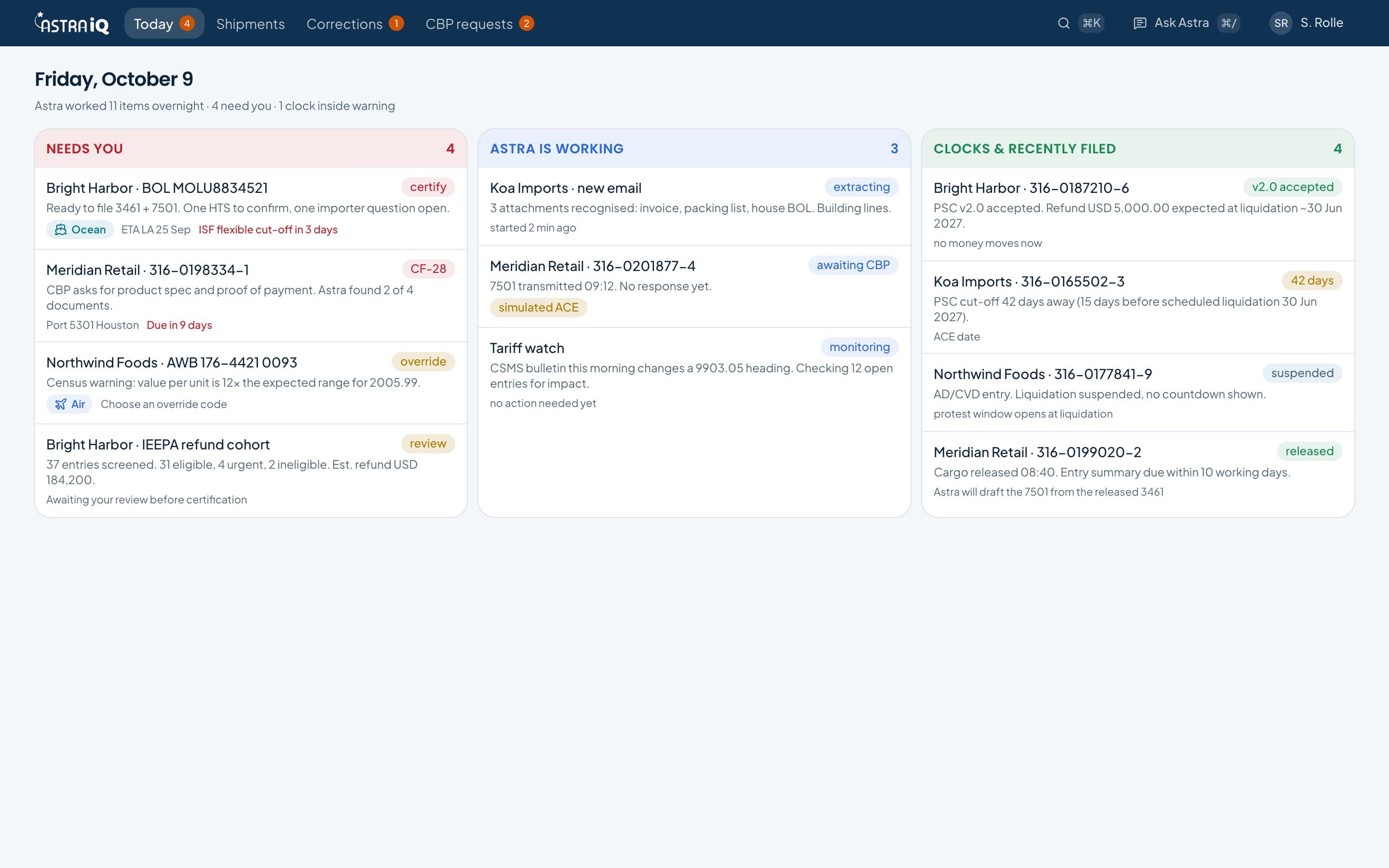Click the Ask Astra button
Viewport: 1389px width, 868px height.
[x=1186, y=23]
